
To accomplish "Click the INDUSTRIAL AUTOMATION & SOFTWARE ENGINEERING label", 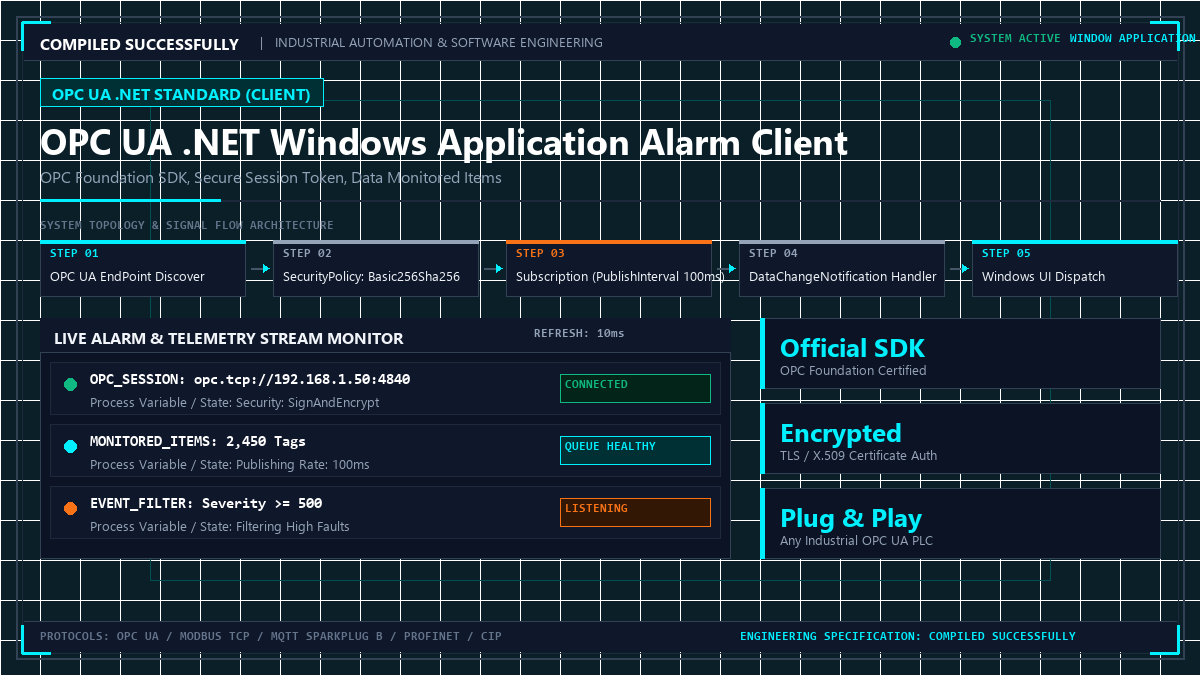I will pyautogui.click(x=439, y=43).
